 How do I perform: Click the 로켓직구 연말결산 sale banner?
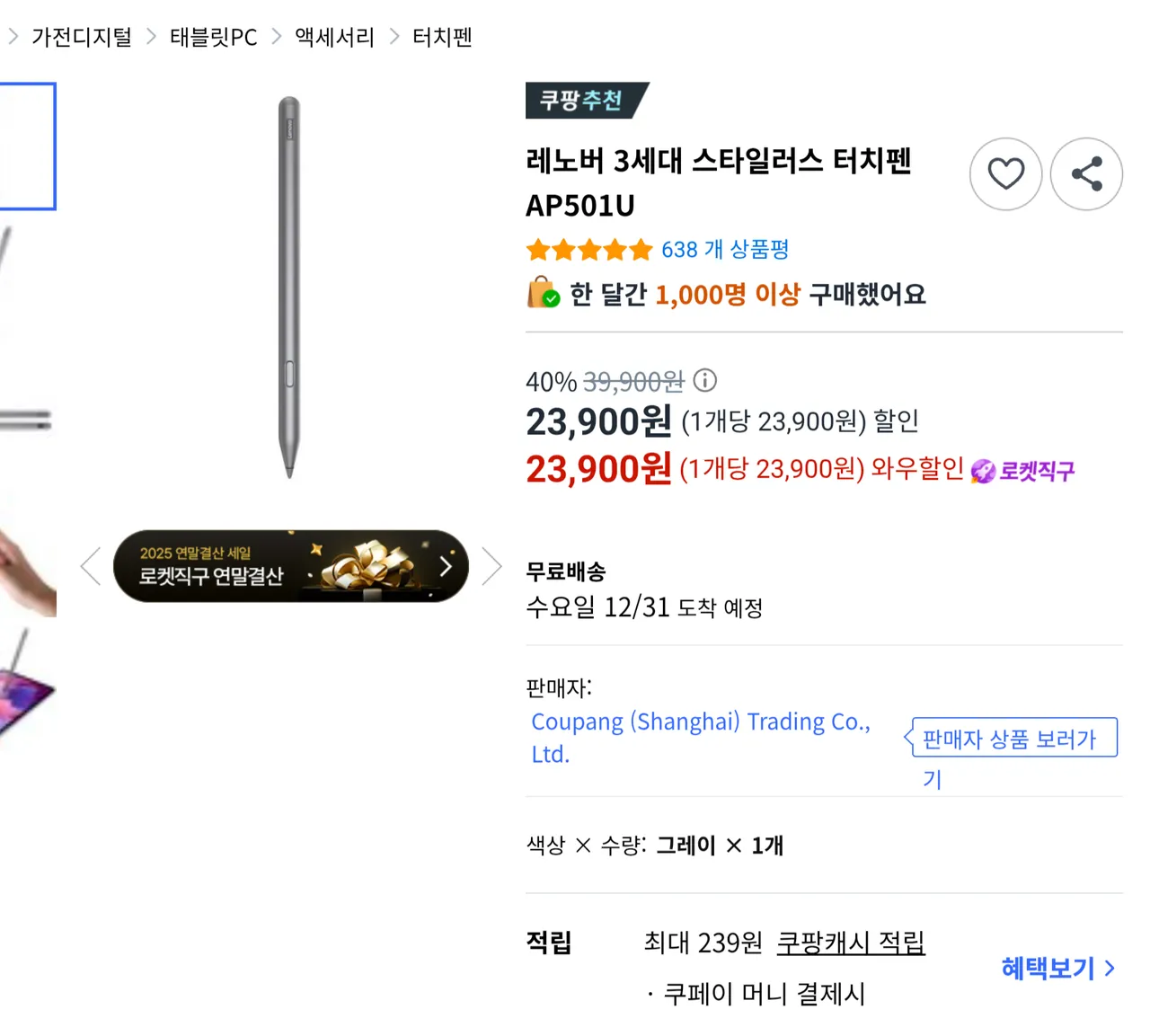(290, 566)
